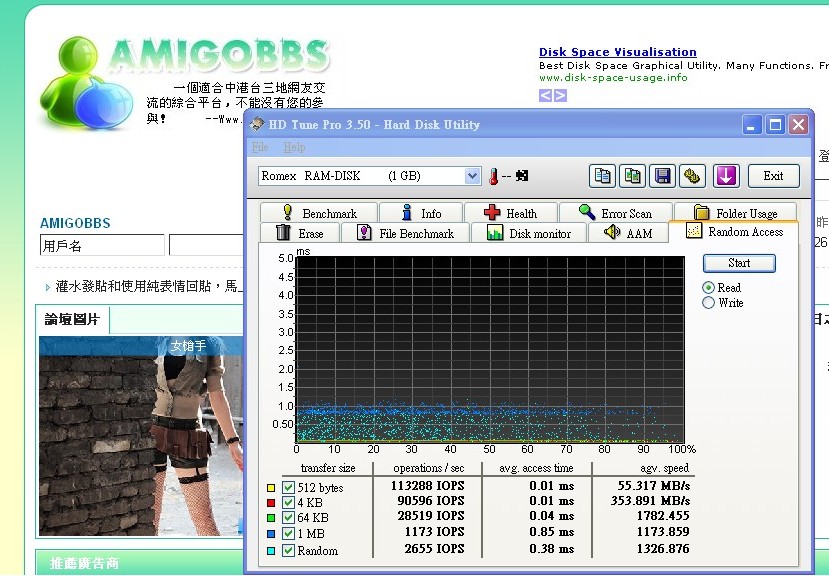Click the Exit button
This screenshot has height=576, width=829.
point(773,176)
